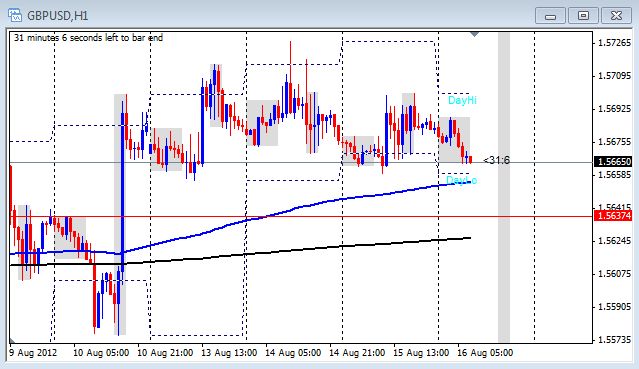Click the 1.56245 price scale value
Image resolution: width=639 pixels, height=369 pixels.
[614, 241]
